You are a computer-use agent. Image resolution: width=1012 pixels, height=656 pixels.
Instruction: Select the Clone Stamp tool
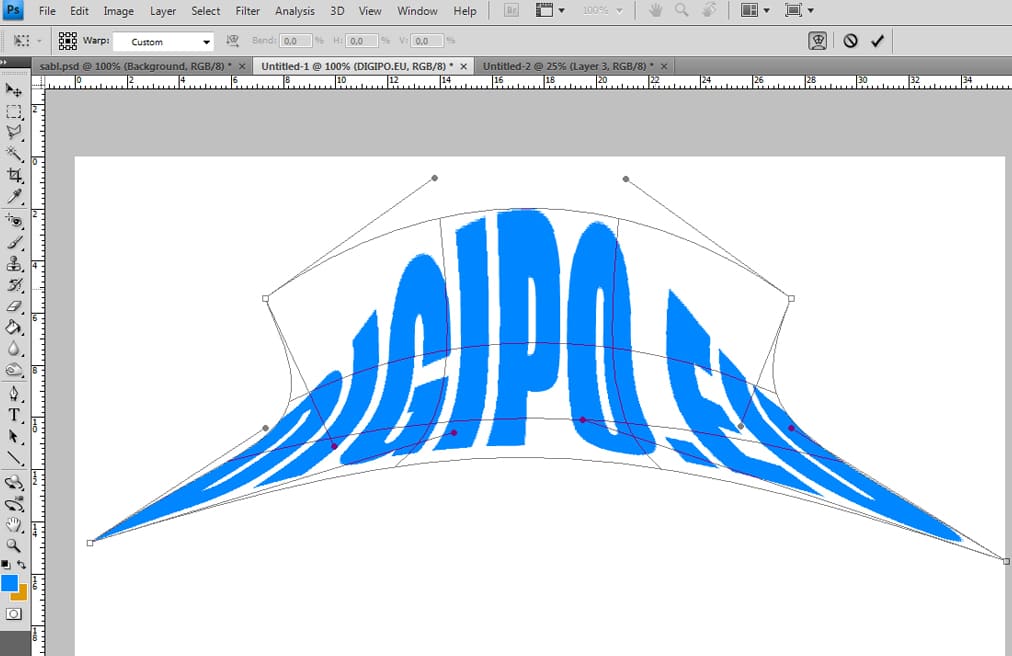pos(14,264)
